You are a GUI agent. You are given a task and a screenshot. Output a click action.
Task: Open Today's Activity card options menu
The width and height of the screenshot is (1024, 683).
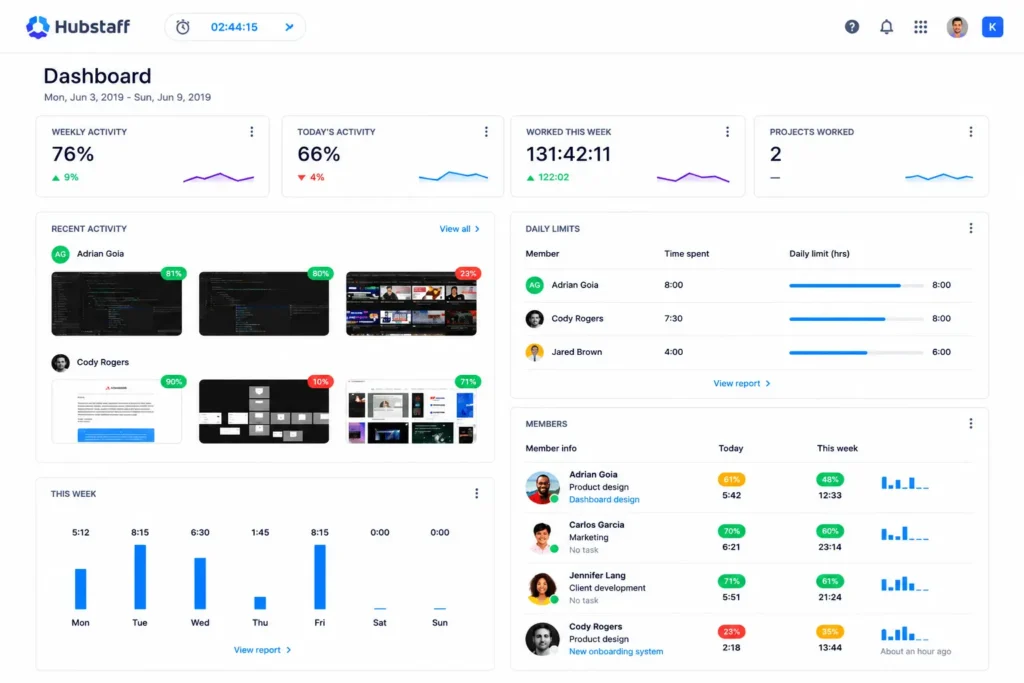[x=486, y=132]
